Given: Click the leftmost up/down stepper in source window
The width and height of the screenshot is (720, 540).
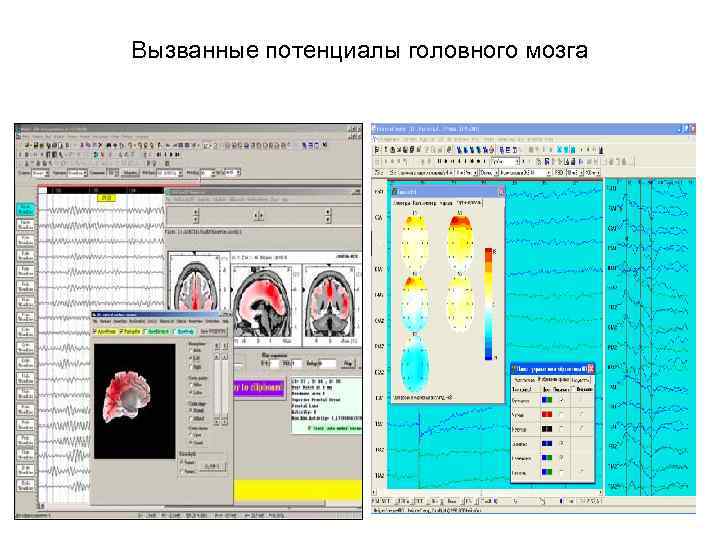Looking at the screenshot, I should coord(196,215).
